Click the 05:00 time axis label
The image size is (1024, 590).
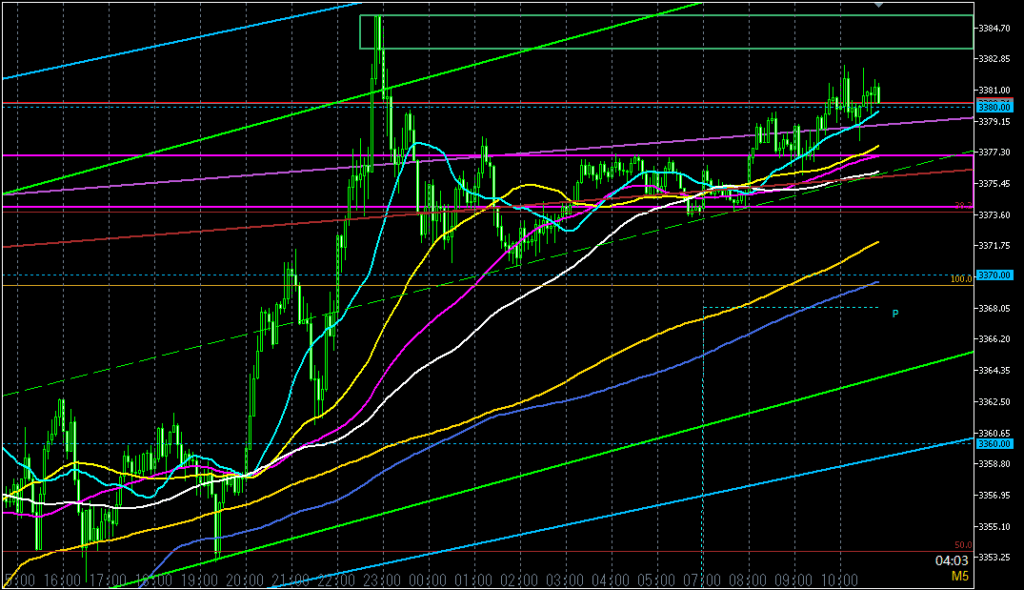click(656, 580)
